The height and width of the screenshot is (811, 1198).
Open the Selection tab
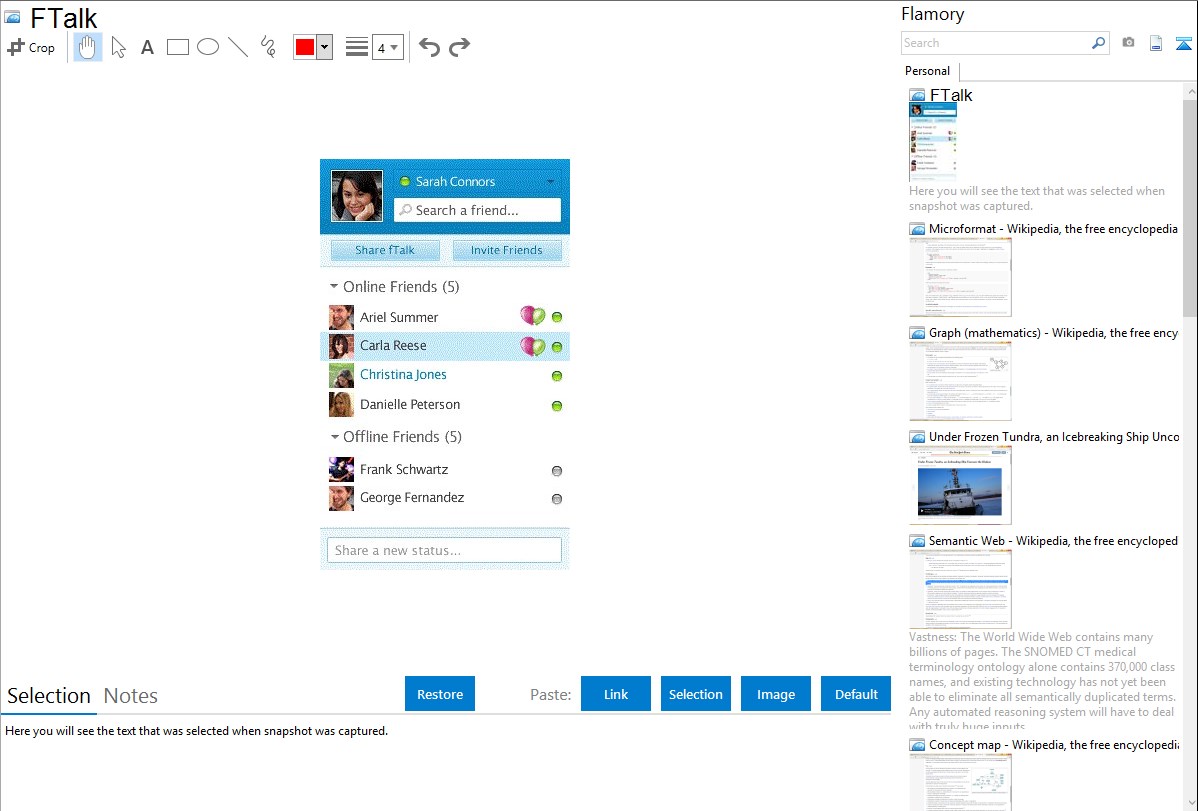point(49,696)
